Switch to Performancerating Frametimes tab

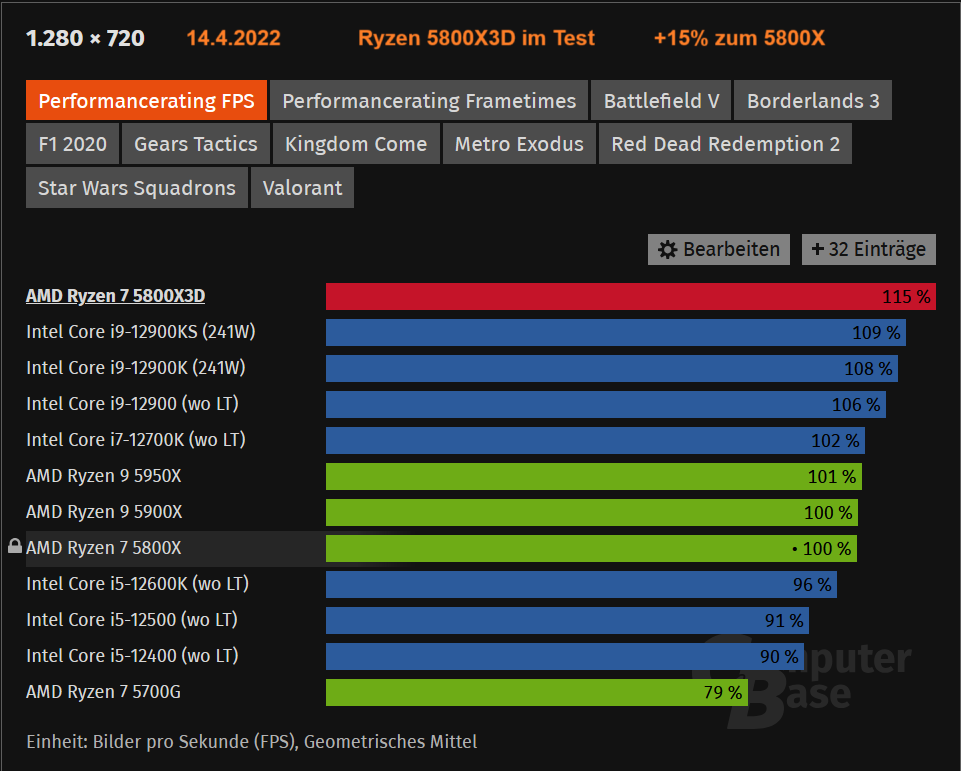click(x=429, y=101)
